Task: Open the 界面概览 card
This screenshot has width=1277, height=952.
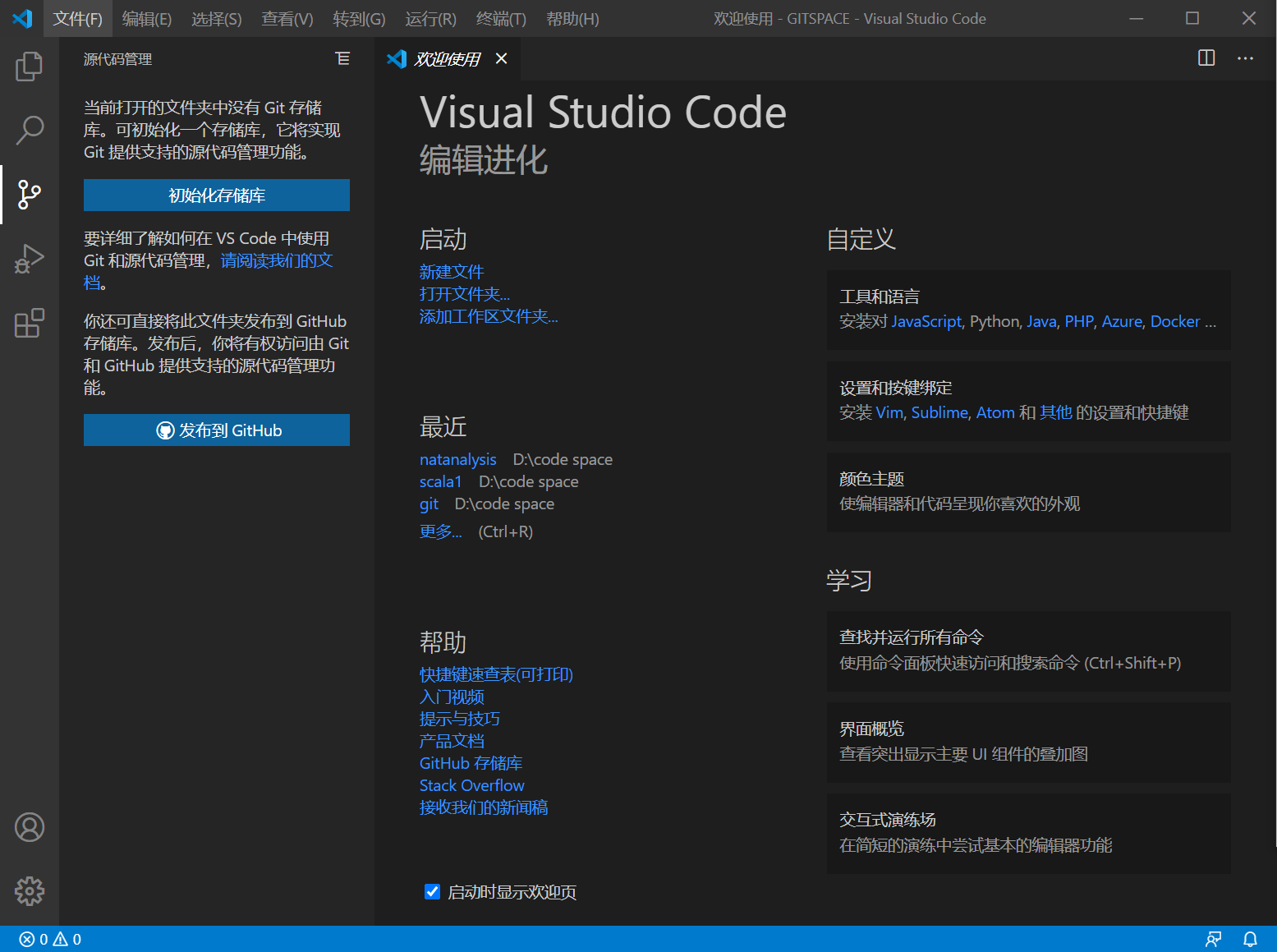Action: coord(1028,742)
